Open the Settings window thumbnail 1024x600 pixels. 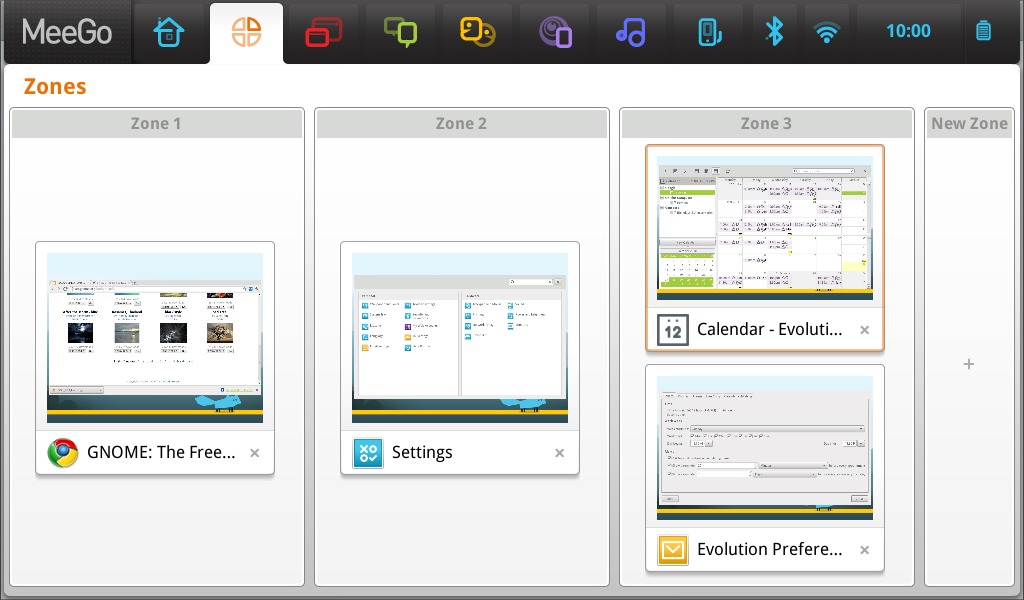[x=460, y=337]
